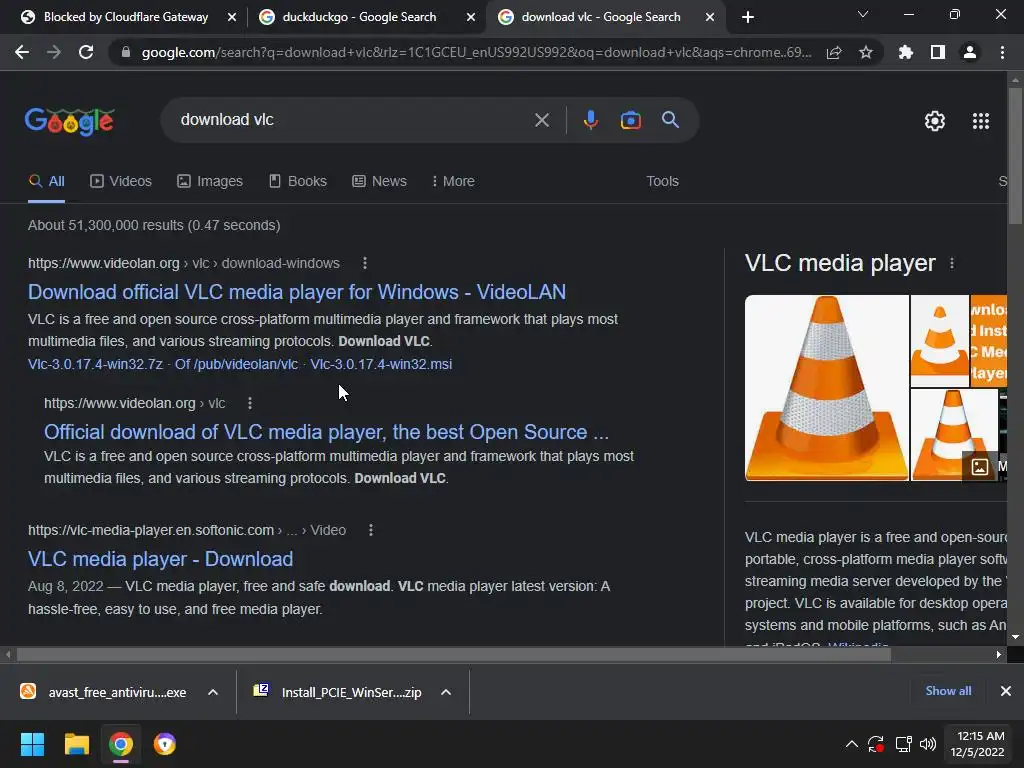
Task: Search by image with the camera icon
Action: tap(631, 120)
